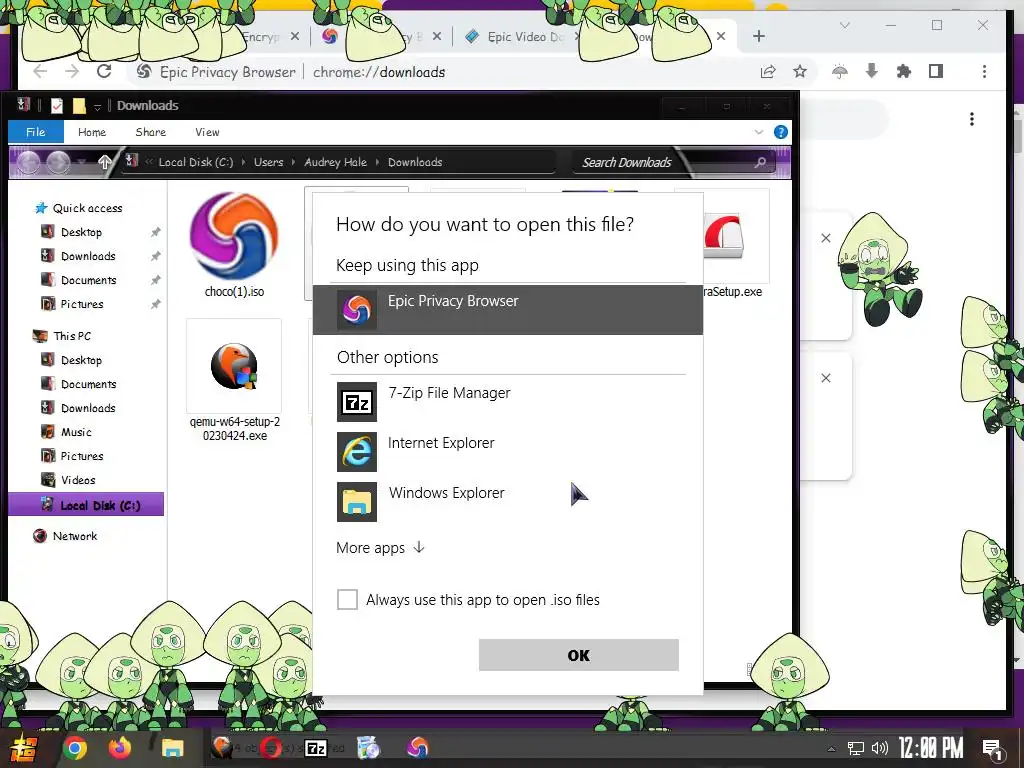
Task: Click the new folder icon in Explorer title bar
Action: pos(79,106)
